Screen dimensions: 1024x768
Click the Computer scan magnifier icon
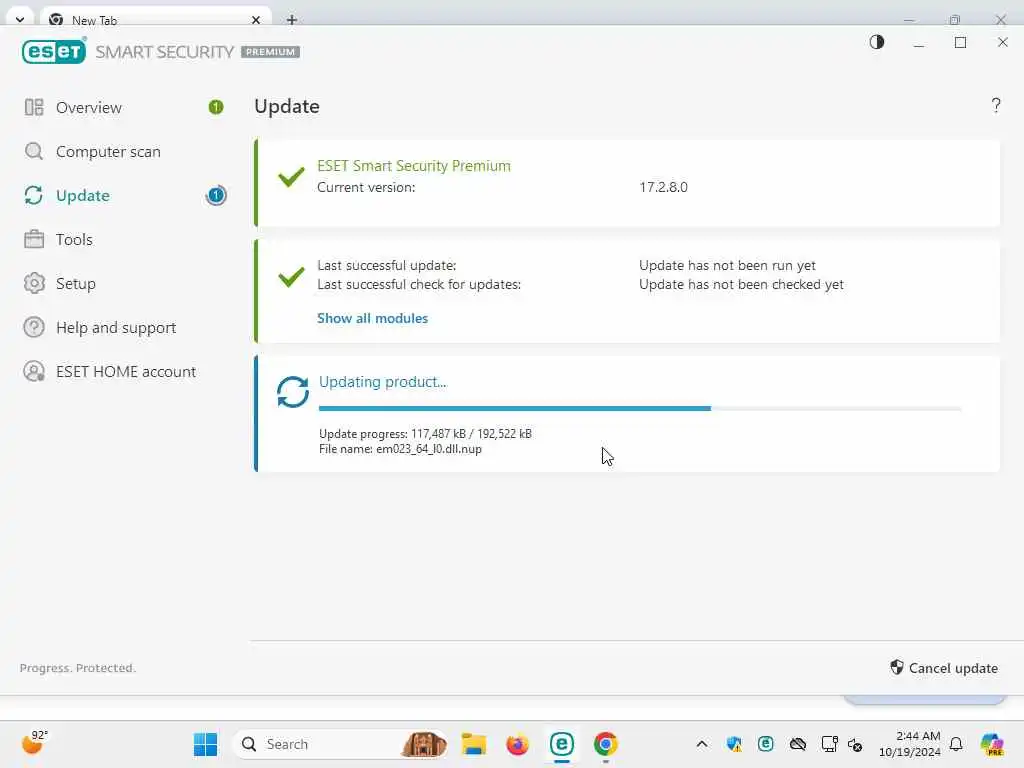click(34, 152)
